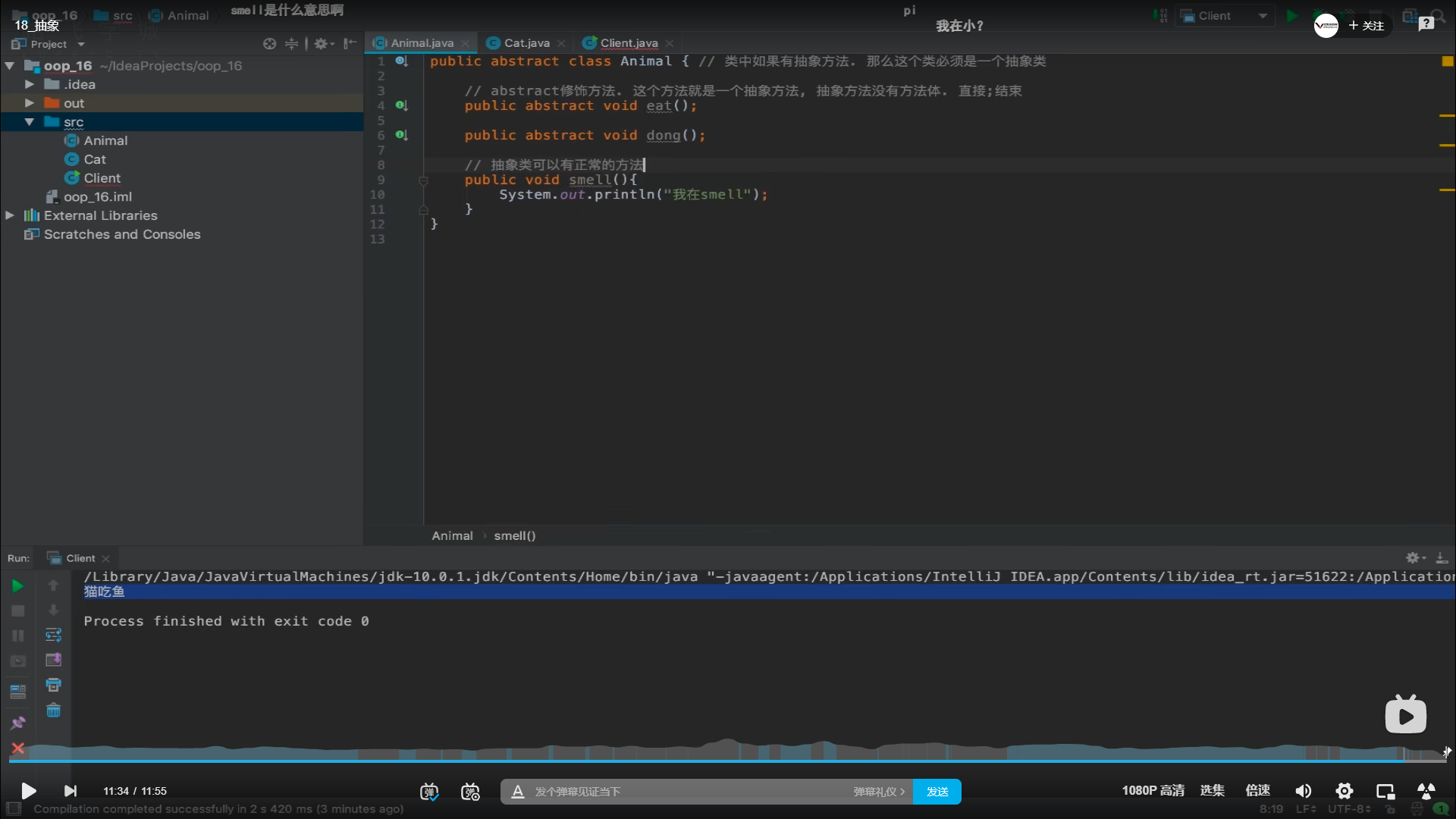1456x819 pixels.
Task: Open video player settings gear
Action: coord(1344,791)
